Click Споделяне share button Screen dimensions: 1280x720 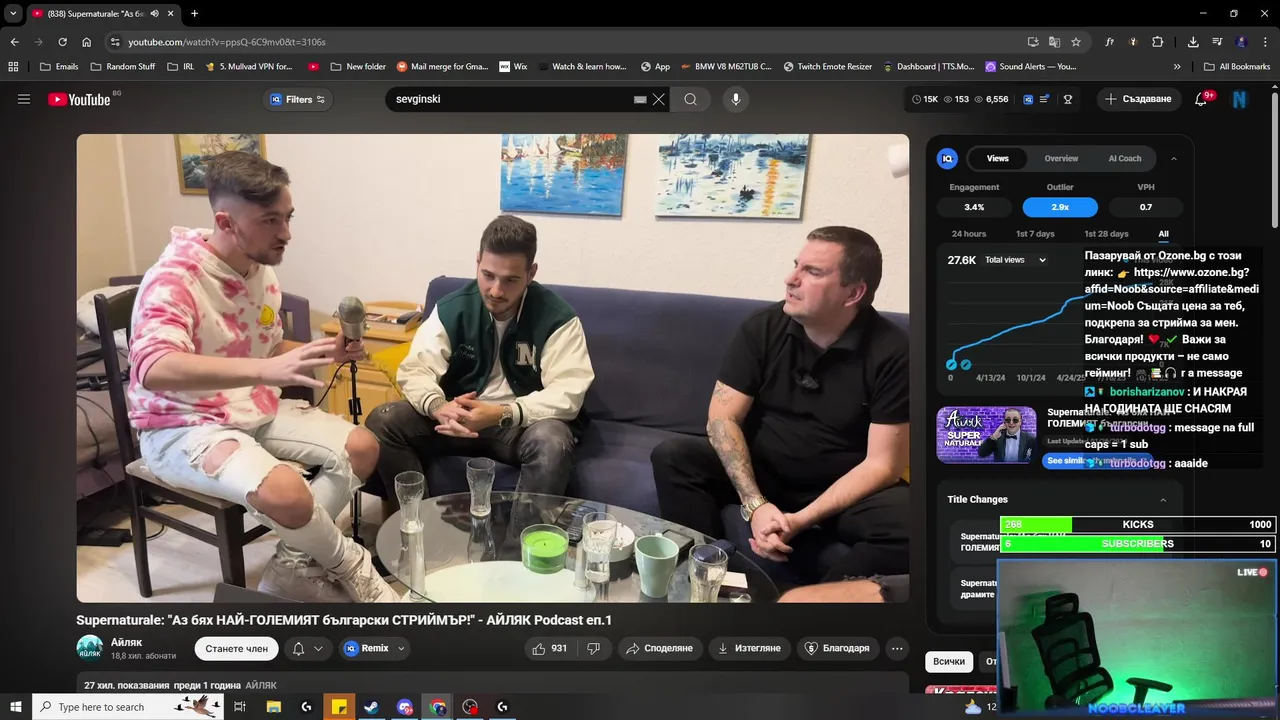point(659,648)
